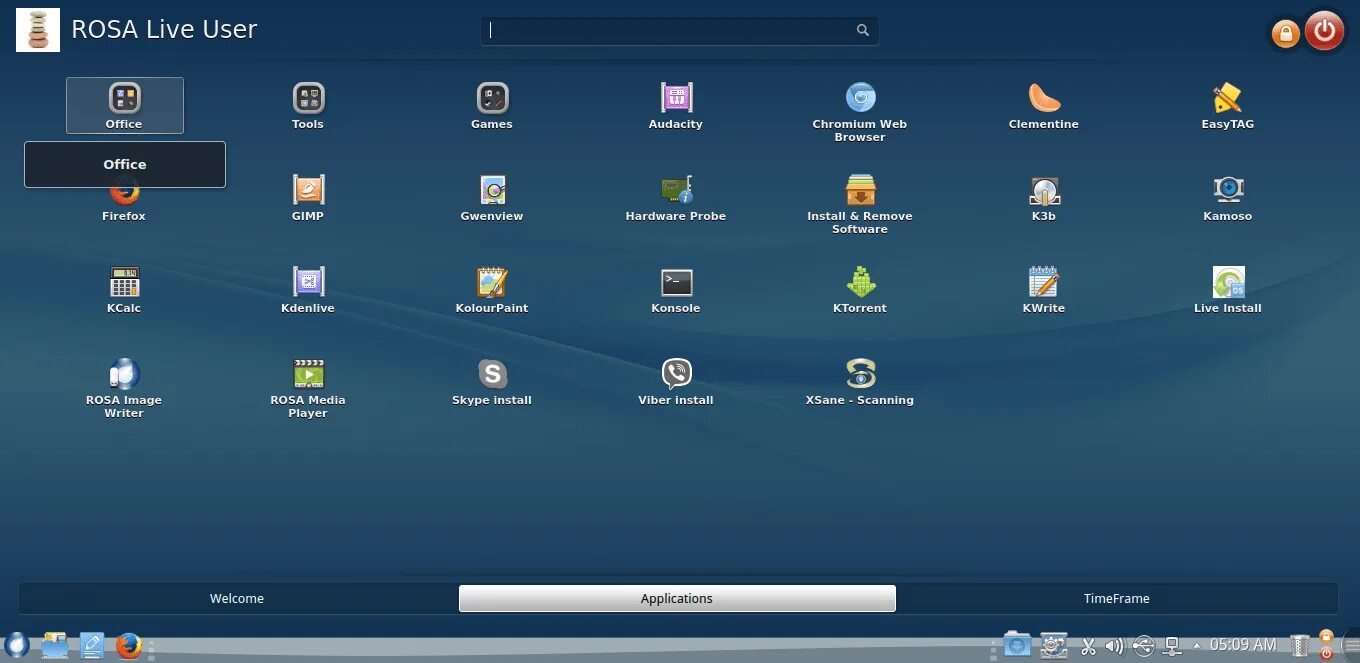Open the text editor pinned to the taskbar

92,646
